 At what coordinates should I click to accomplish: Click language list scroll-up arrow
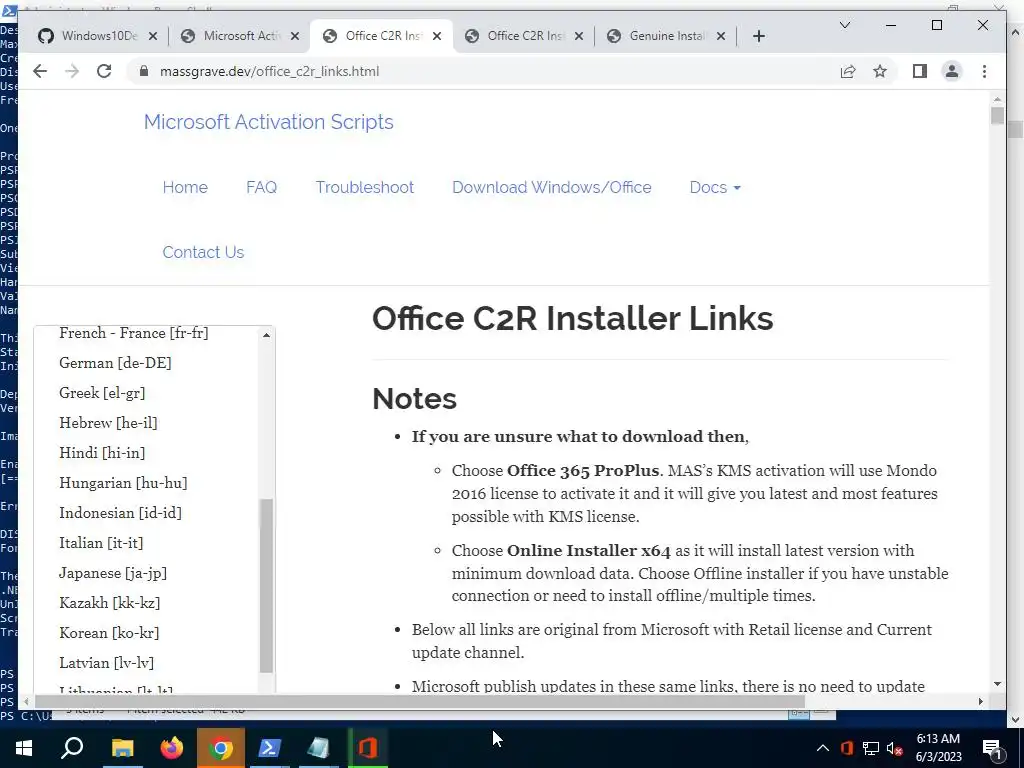click(x=266, y=335)
